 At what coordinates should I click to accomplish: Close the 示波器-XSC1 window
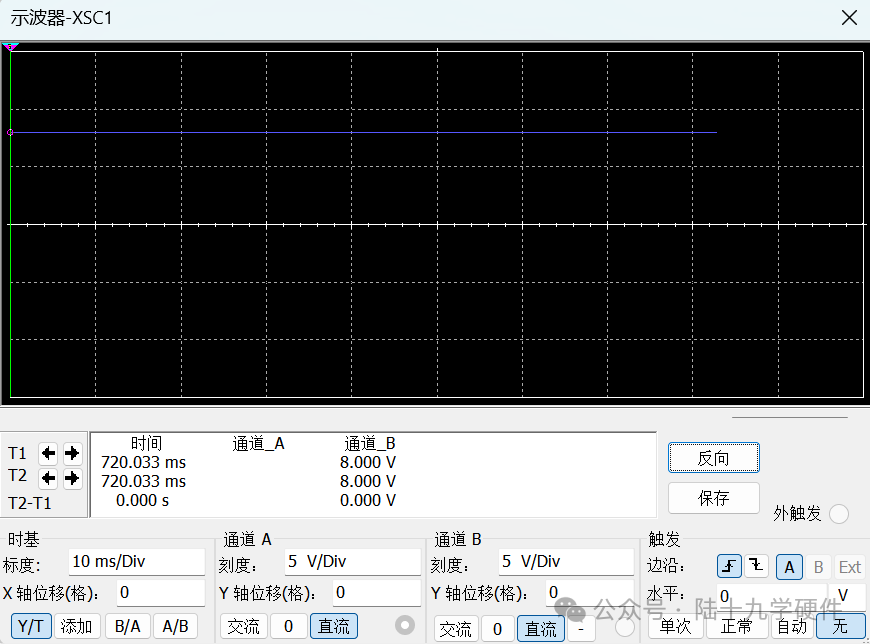[849, 18]
